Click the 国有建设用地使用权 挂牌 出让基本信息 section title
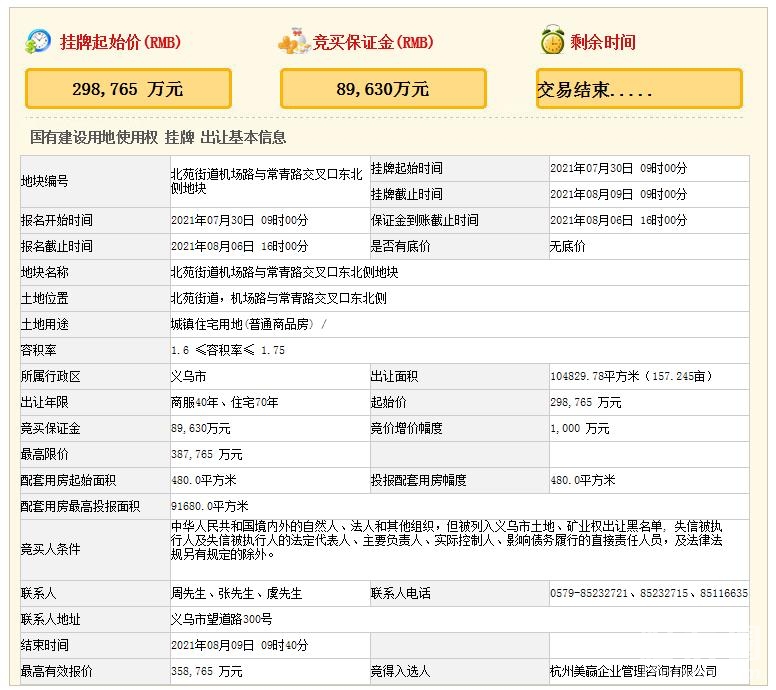776x690 pixels. coord(158,137)
